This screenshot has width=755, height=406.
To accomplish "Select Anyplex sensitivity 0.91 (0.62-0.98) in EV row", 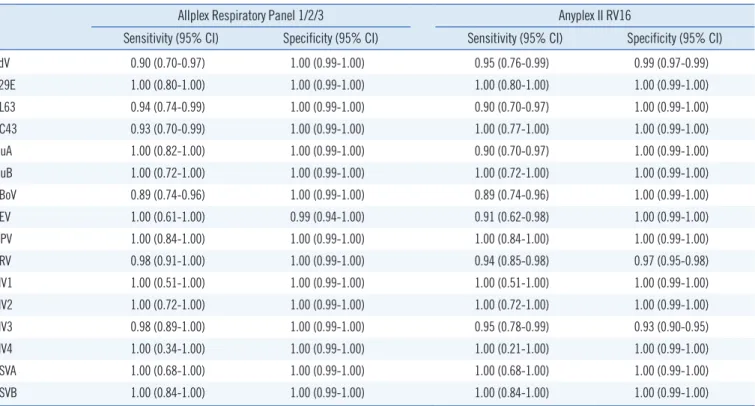I will coord(511,217).
